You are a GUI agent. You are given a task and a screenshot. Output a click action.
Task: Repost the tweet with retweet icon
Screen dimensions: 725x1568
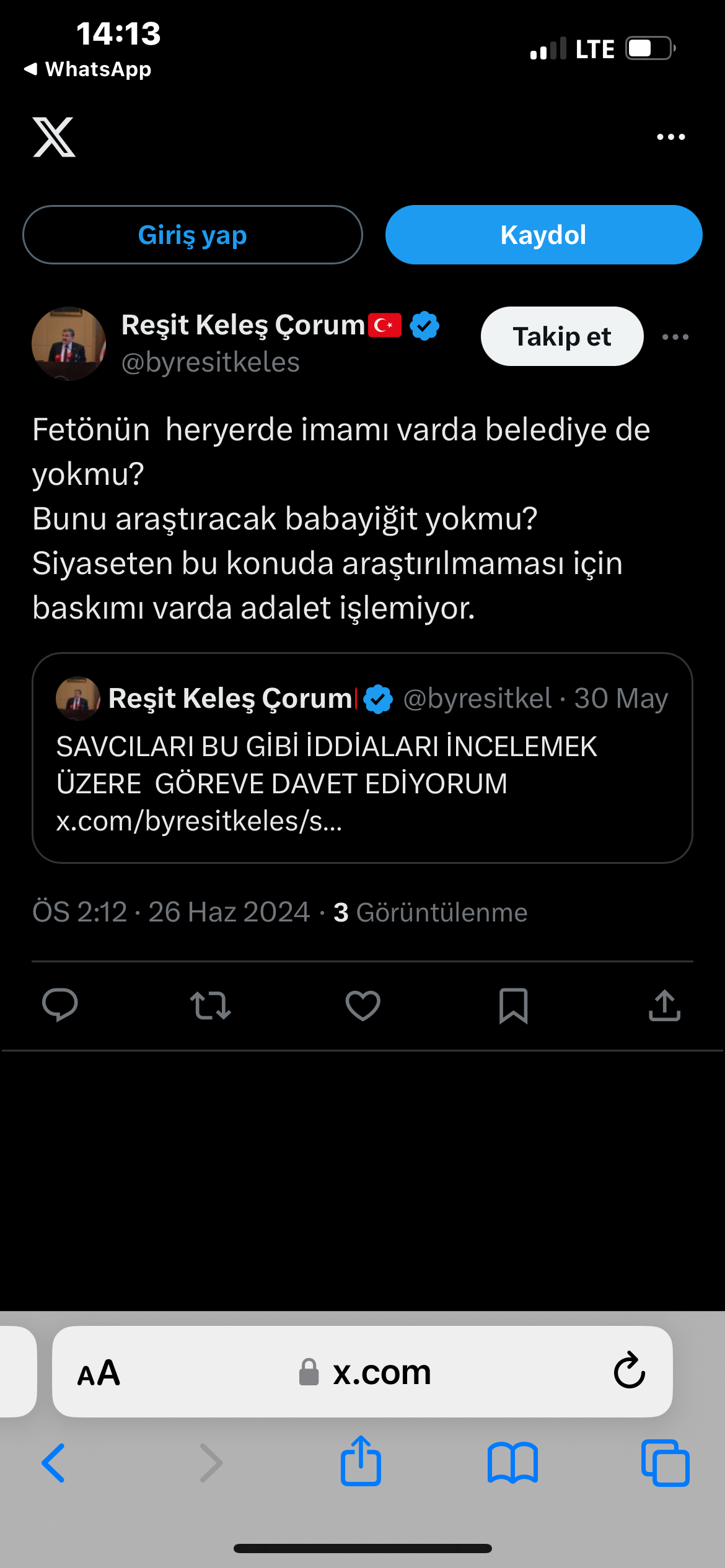211,1004
